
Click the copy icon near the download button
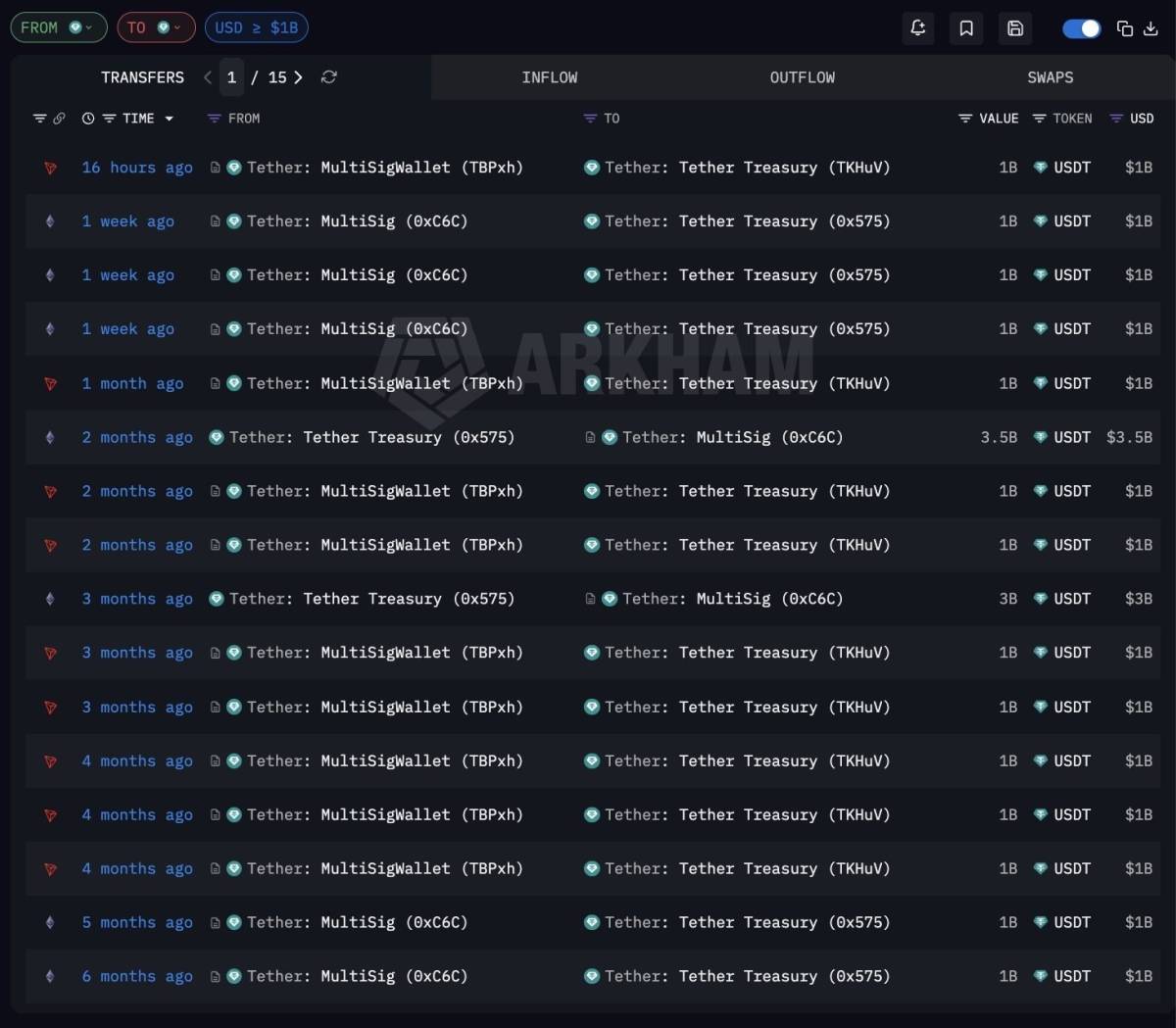click(x=1125, y=28)
